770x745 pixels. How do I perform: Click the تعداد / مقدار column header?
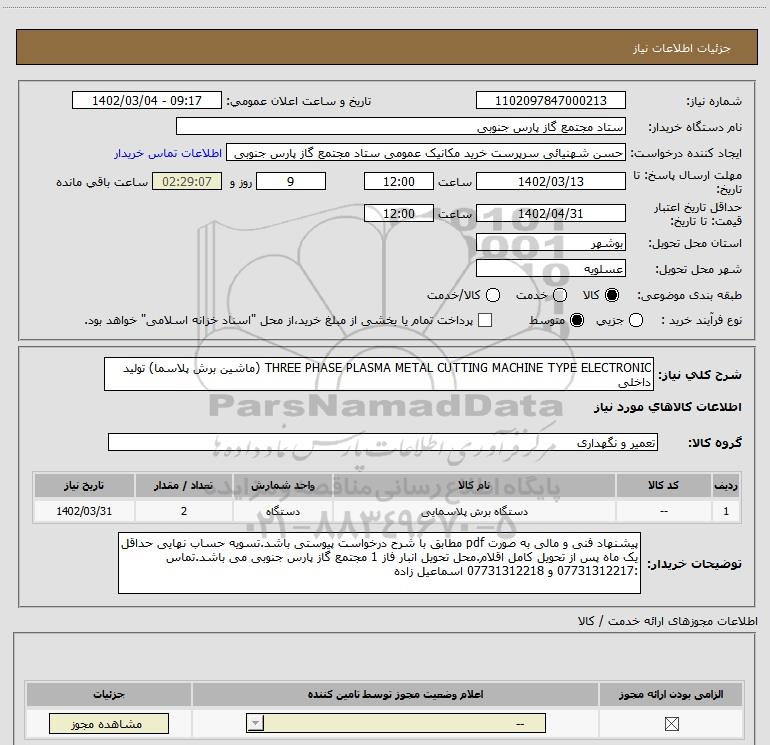(x=184, y=485)
